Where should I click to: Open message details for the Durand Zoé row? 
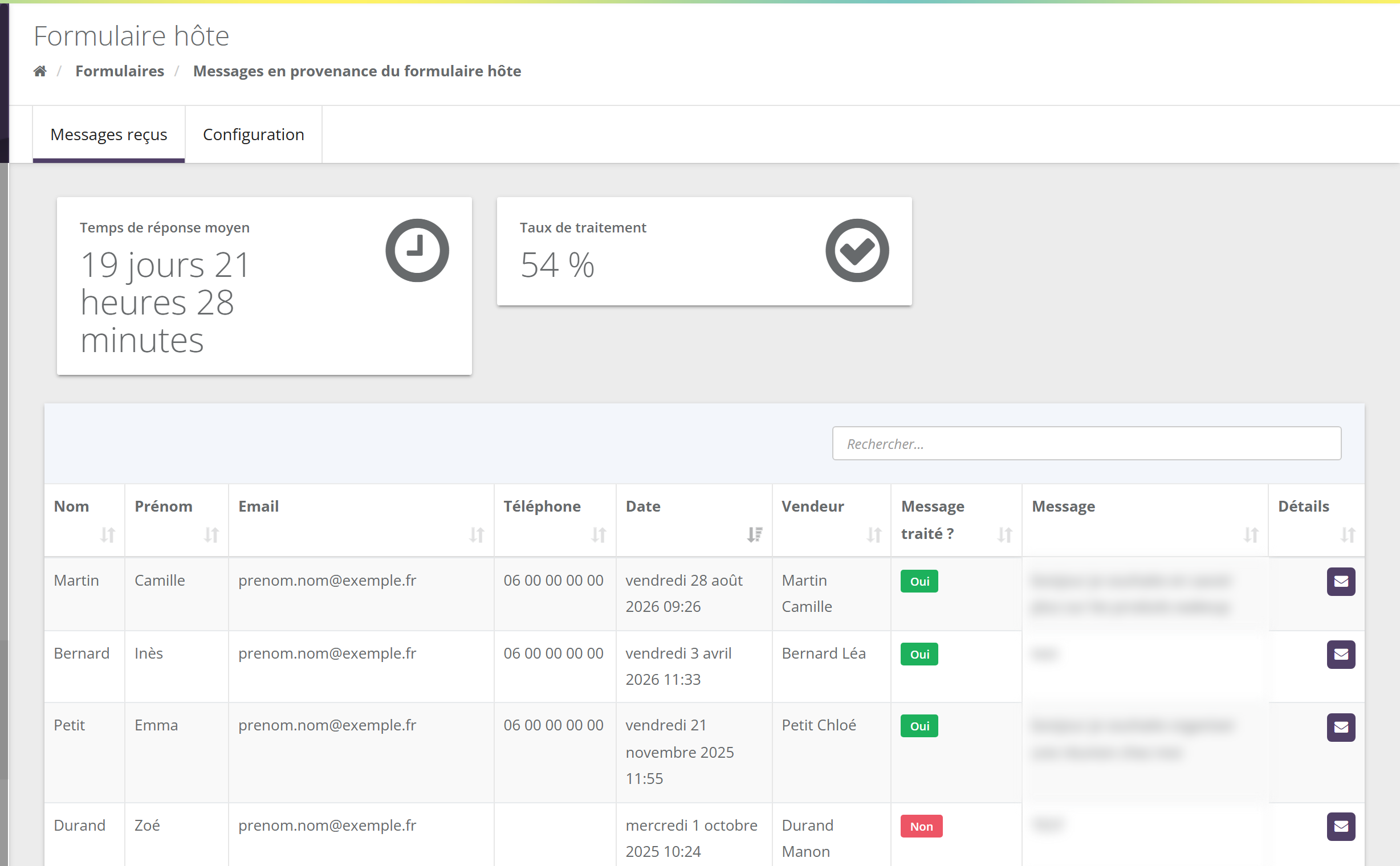(x=1340, y=826)
